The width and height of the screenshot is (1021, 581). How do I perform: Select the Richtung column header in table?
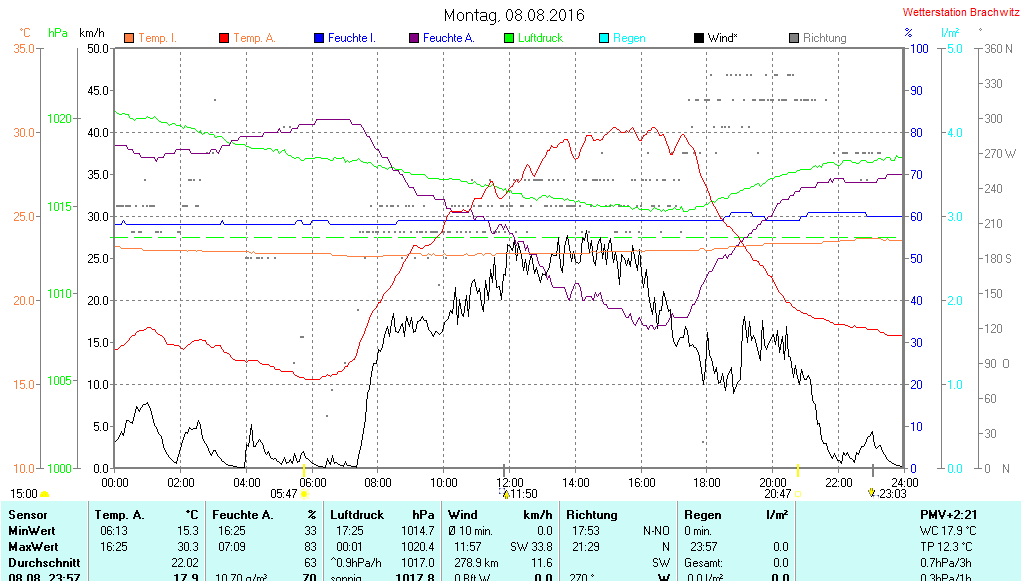click(x=591, y=514)
